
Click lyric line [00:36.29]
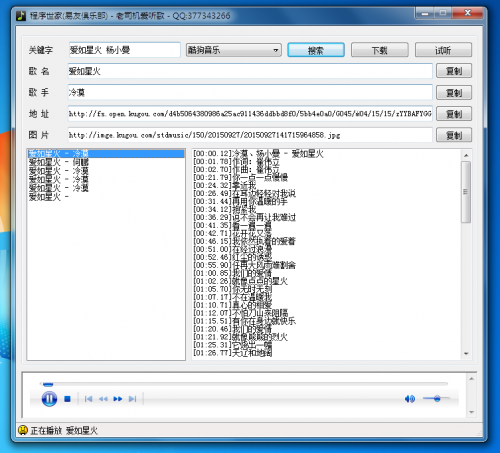244,217
